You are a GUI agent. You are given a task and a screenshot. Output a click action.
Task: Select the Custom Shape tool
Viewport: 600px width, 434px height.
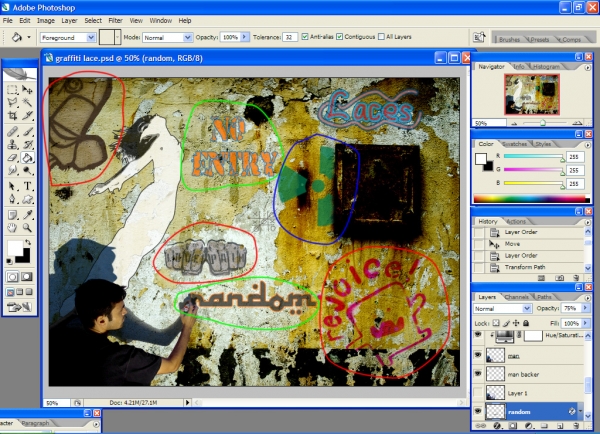point(27,199)
